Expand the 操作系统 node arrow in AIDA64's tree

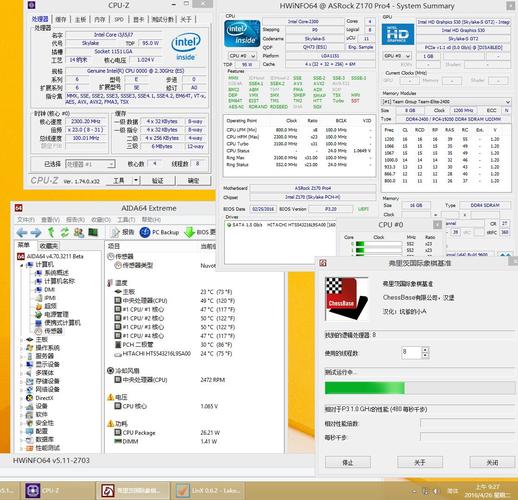click(x=22, y=348)
